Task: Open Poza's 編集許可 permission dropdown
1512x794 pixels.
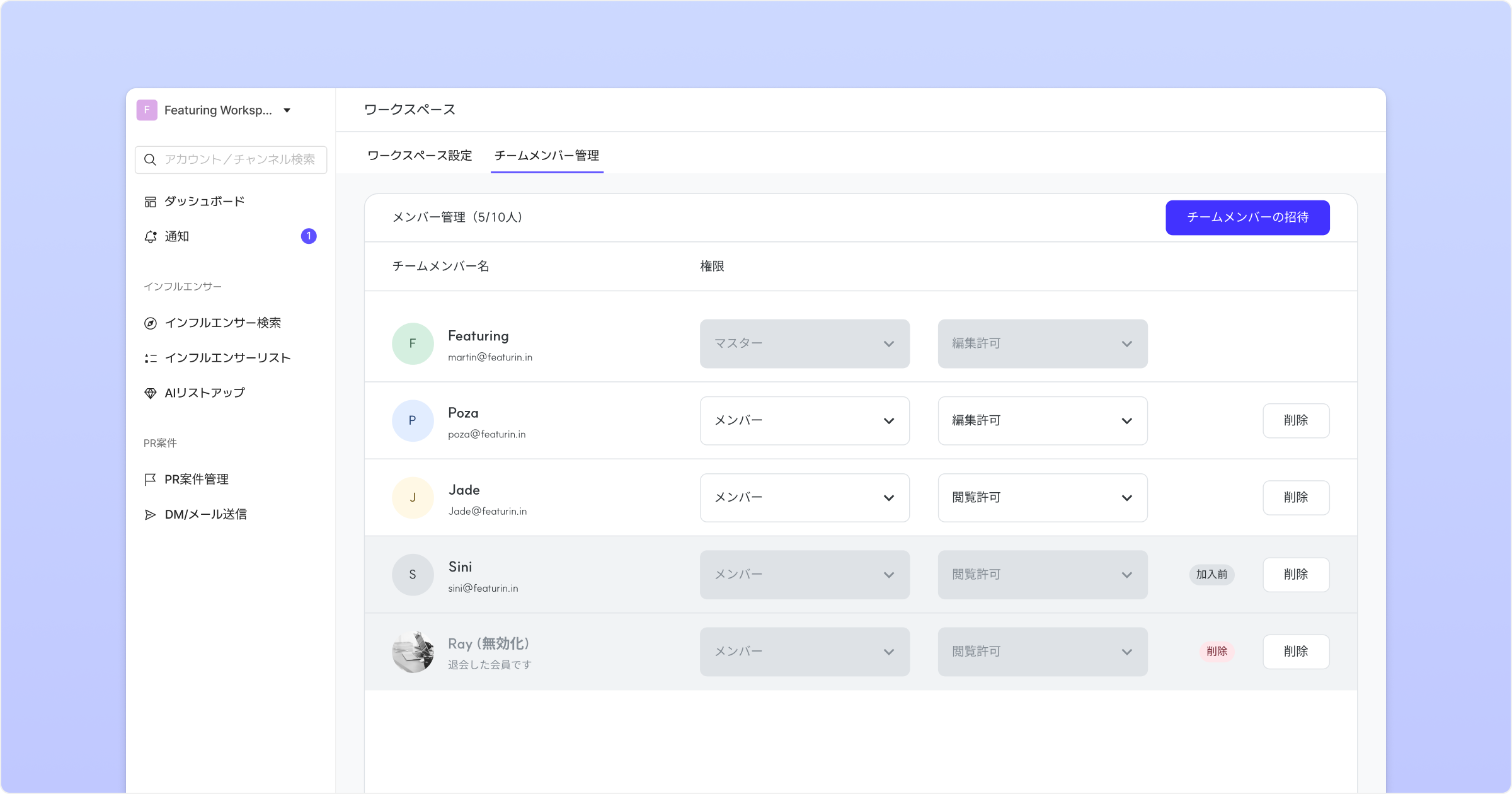Action: (x=1042, y=420)
